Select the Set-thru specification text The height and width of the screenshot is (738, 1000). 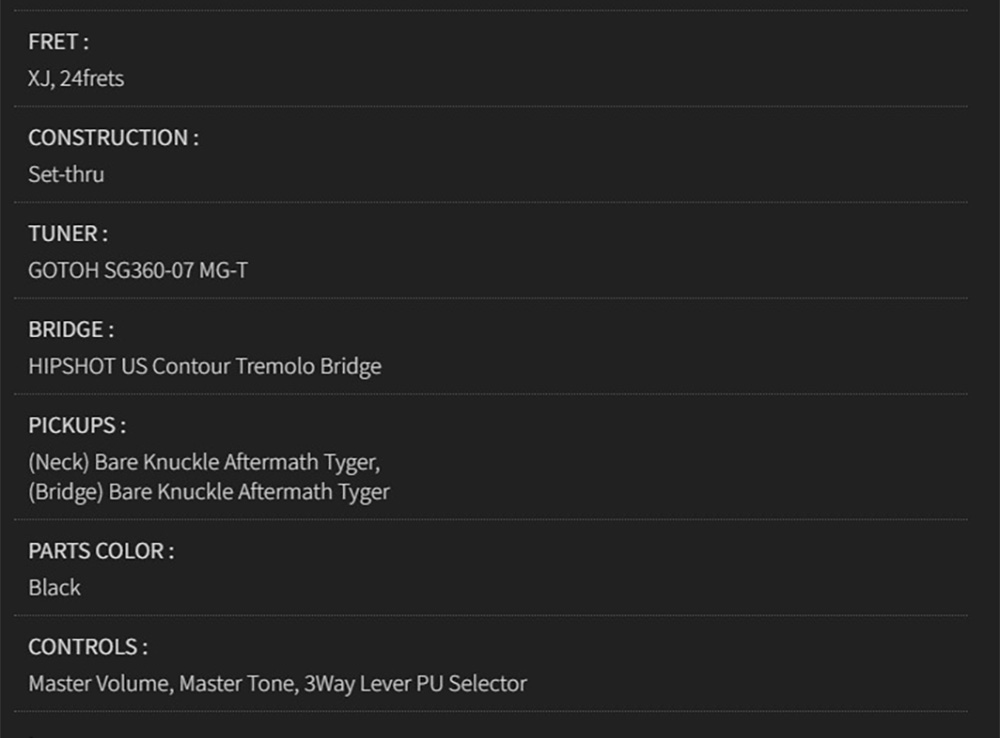(x=66, y=174)
